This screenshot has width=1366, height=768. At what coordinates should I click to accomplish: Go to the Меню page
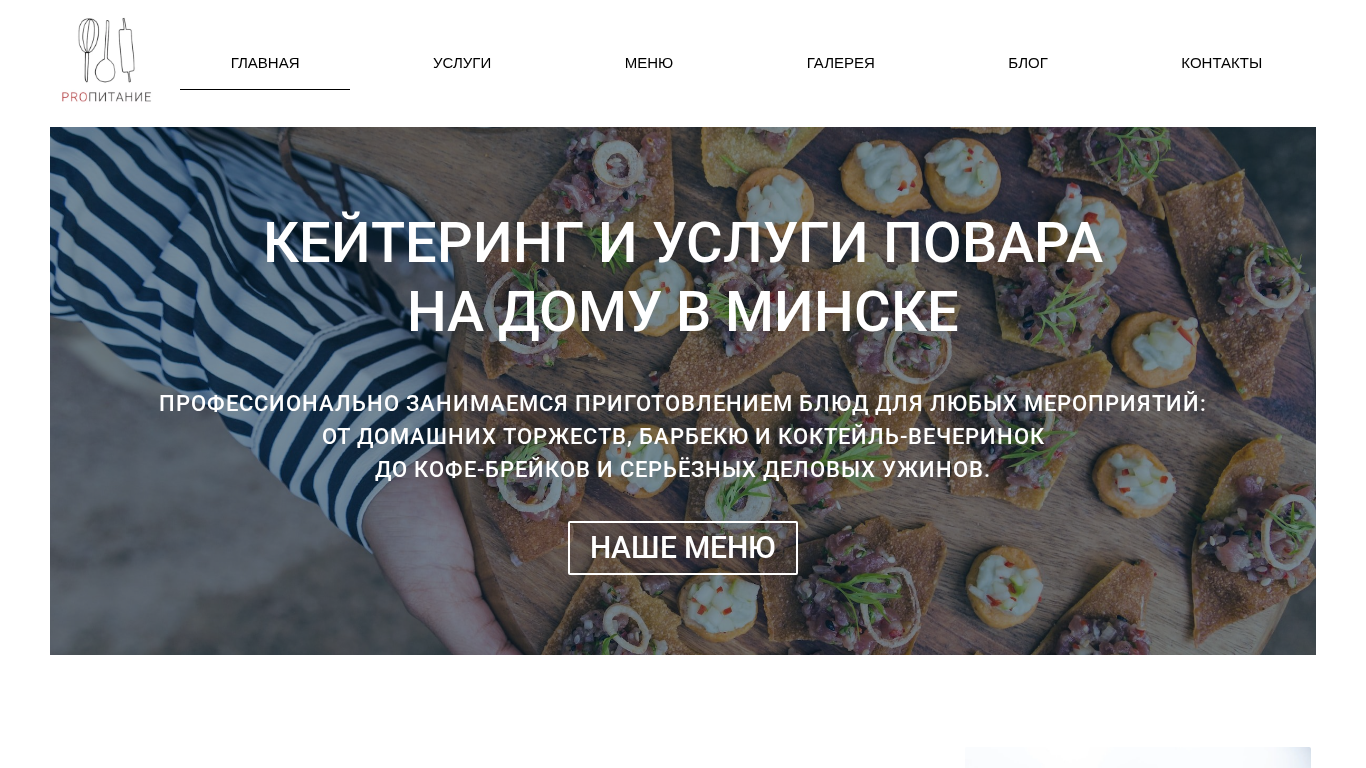point(649,63)
